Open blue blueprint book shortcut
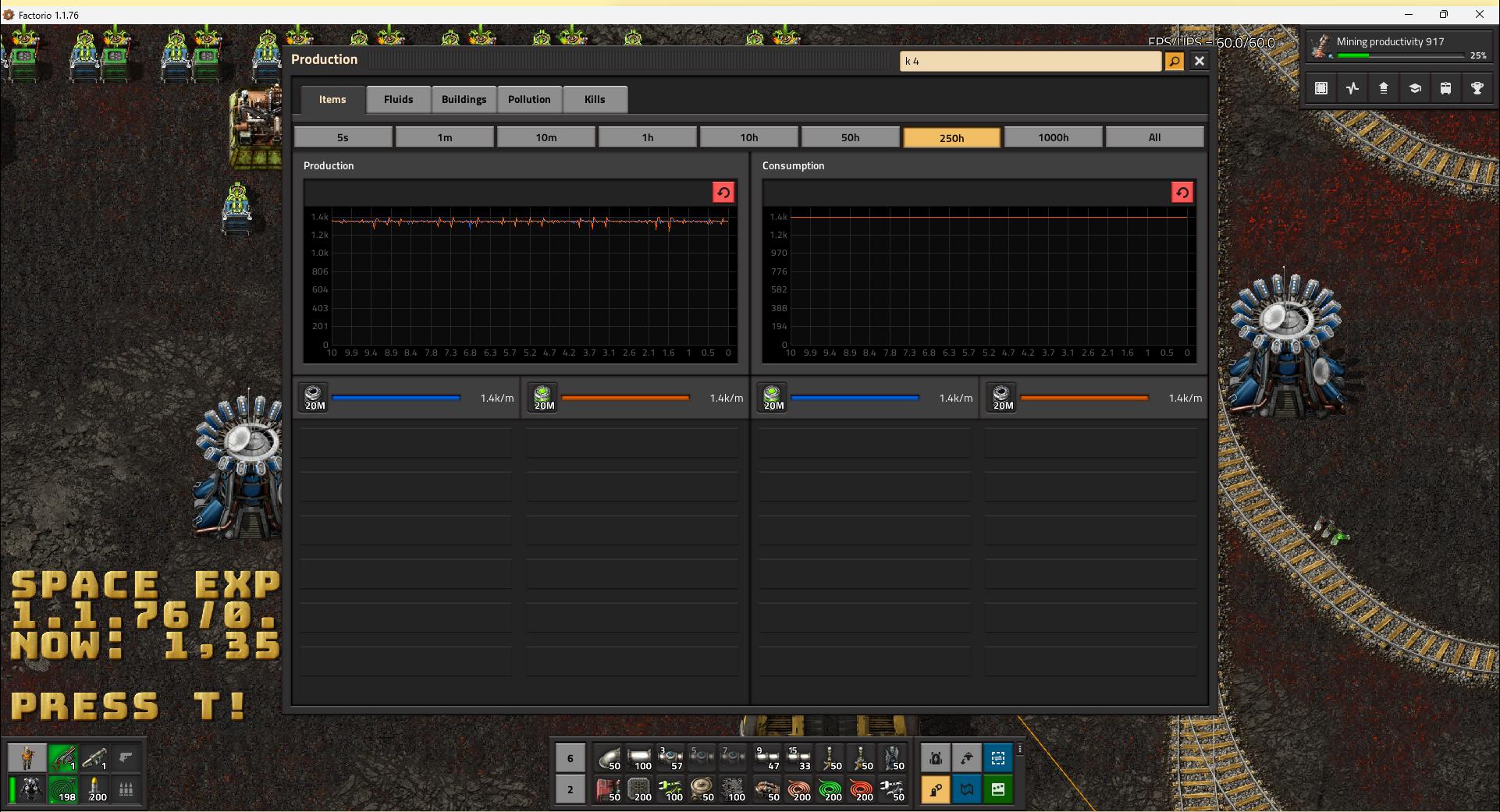Screen dimensions: 1500x812 pyautogui.click(x=967, y=789)
